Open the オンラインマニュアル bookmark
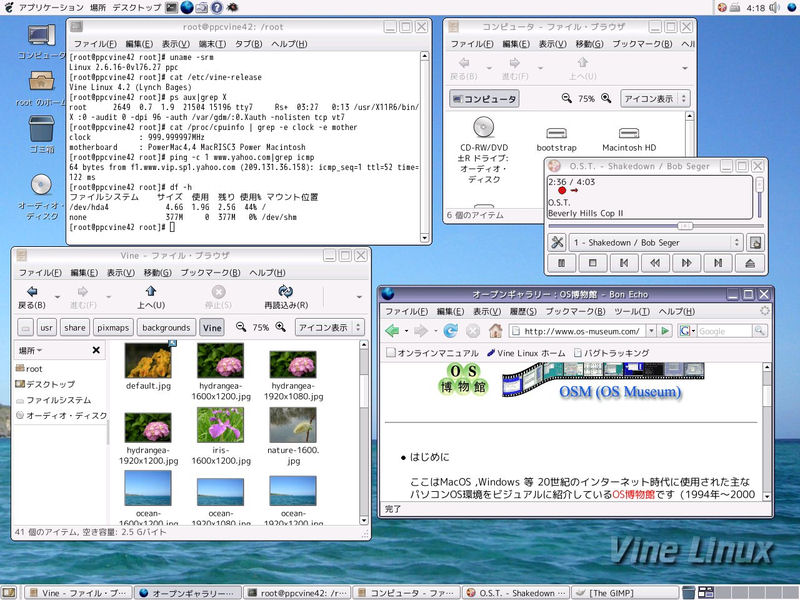 pos(433,353)
